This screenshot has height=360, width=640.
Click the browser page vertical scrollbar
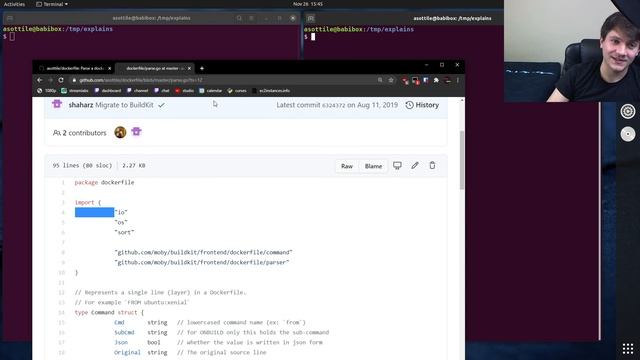coord(462,160)
